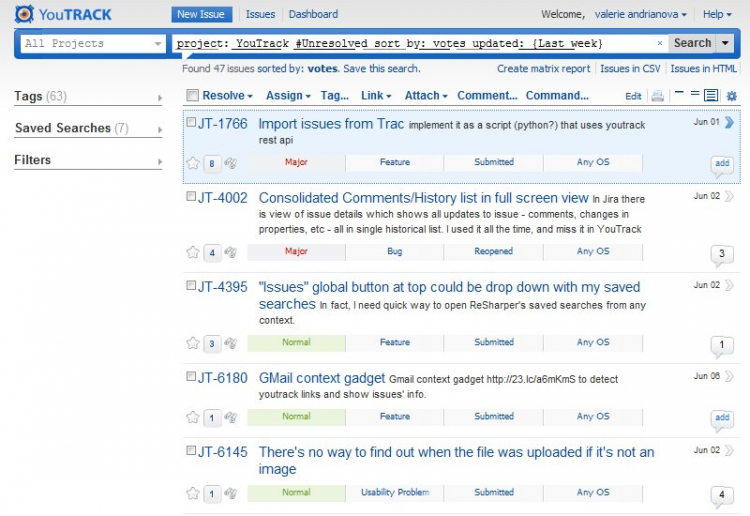Click the Comment... toolbar command
750x516 pixels.
click(487, 96)
